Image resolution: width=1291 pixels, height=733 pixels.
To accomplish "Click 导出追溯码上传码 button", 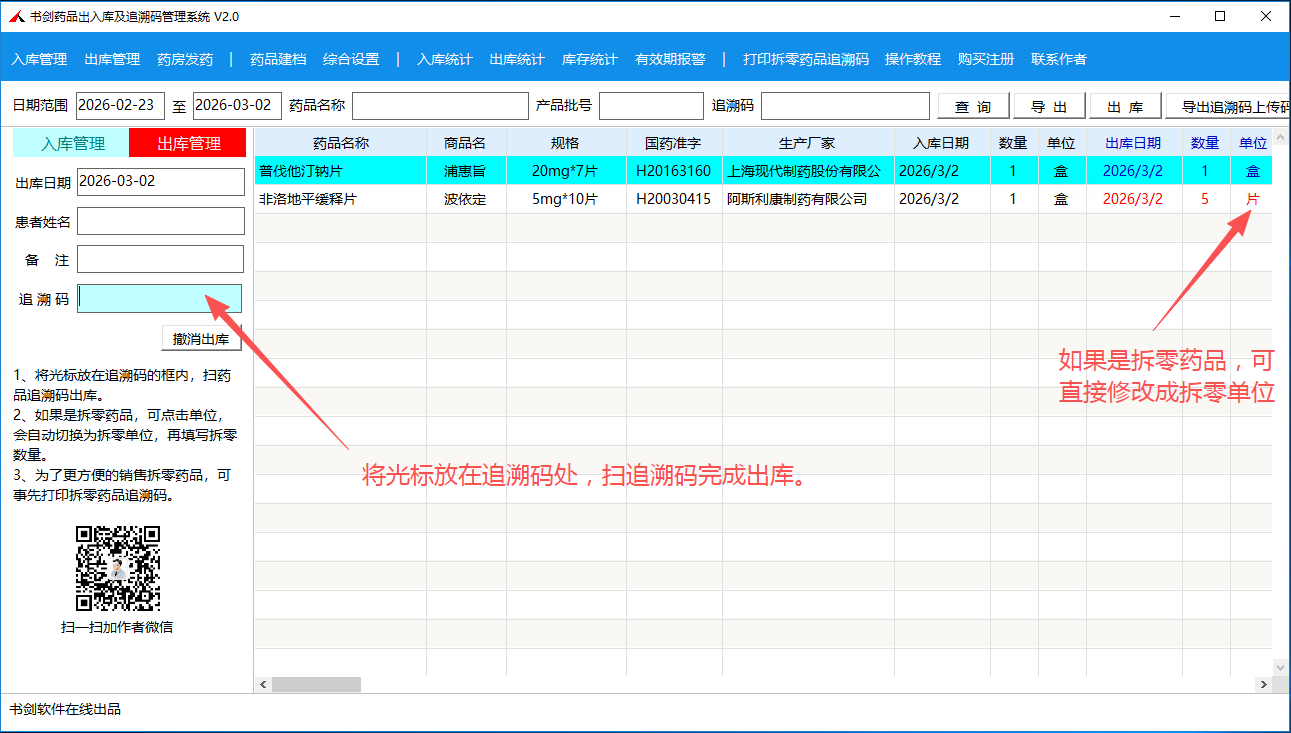I will point(1232,107).
